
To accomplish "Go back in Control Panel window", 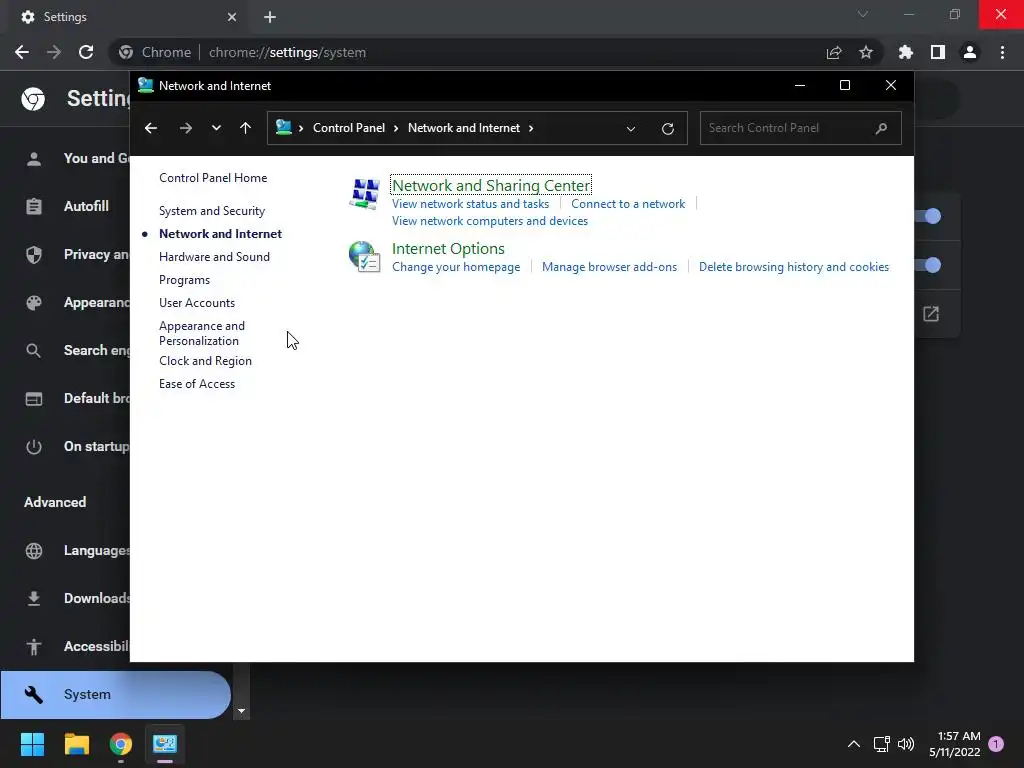I will [151, 128].
